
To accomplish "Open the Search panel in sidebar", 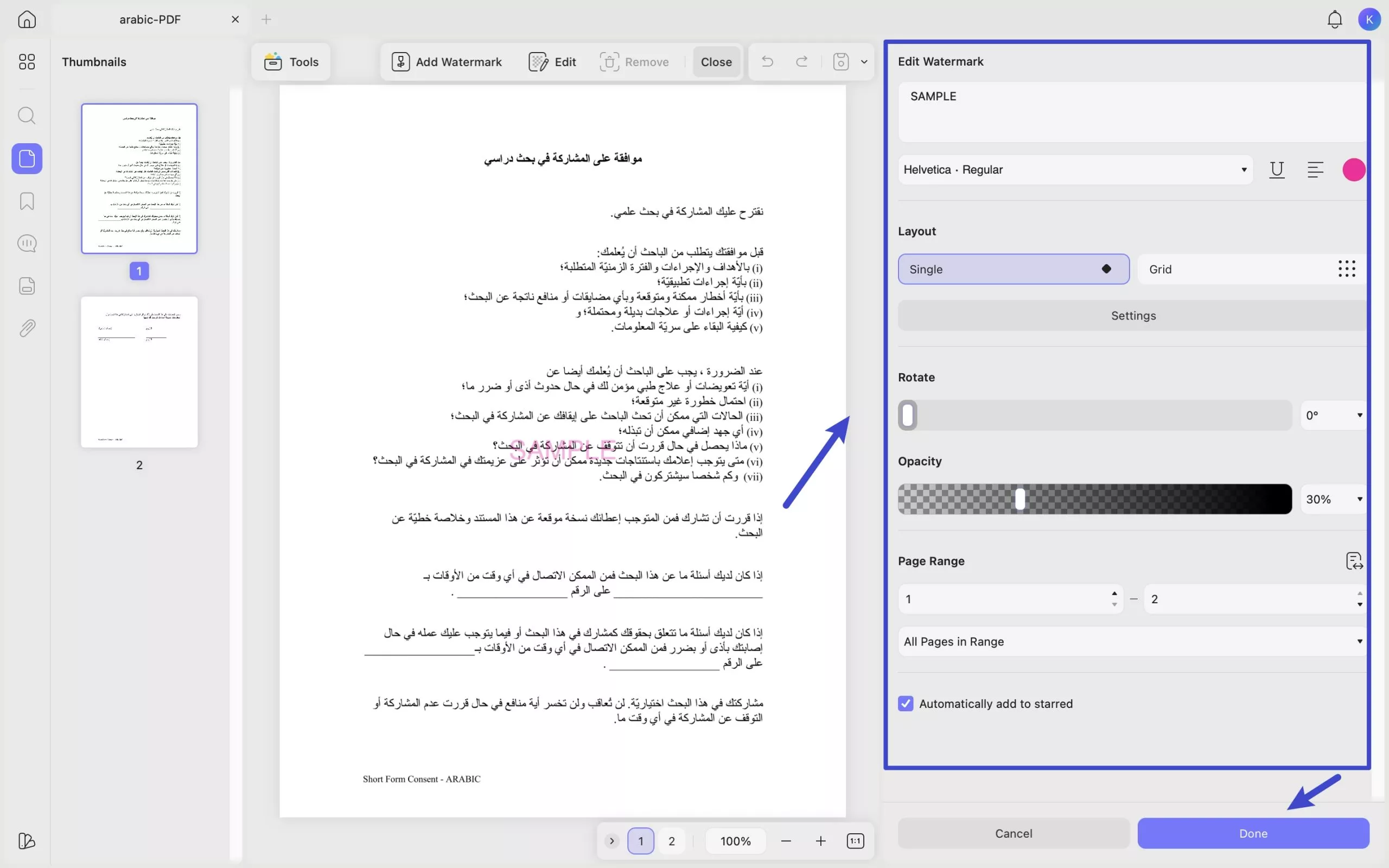I will point(27,116).
